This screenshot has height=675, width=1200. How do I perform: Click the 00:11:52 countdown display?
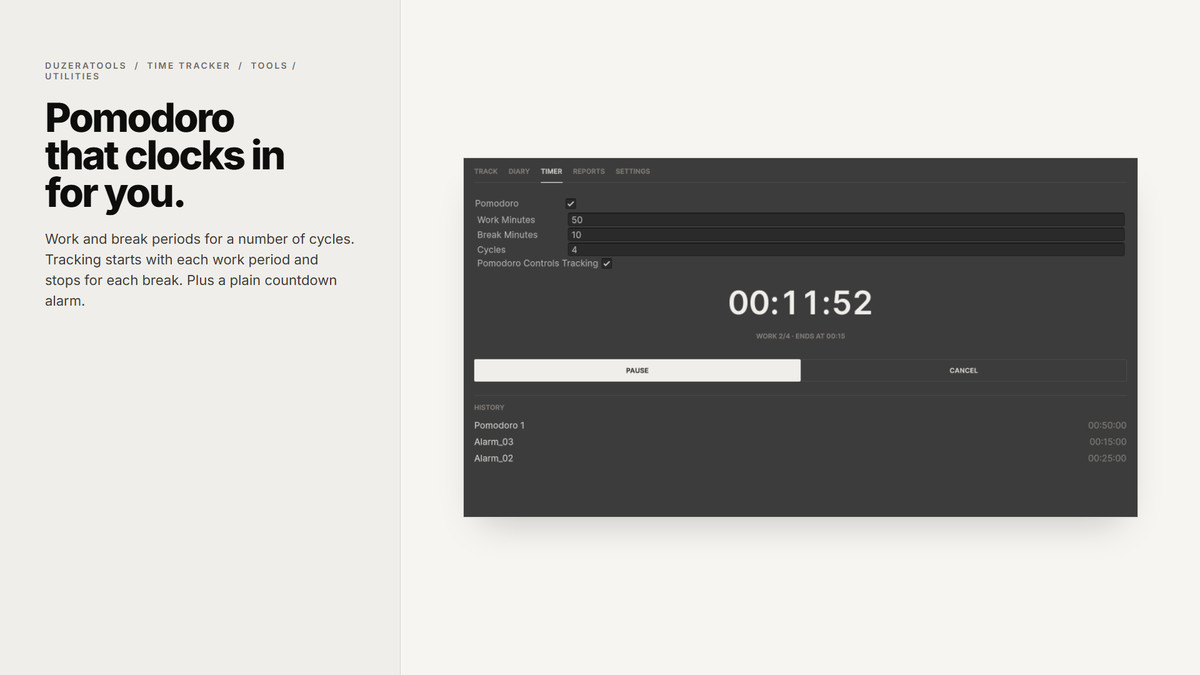[x=800, y=303]
